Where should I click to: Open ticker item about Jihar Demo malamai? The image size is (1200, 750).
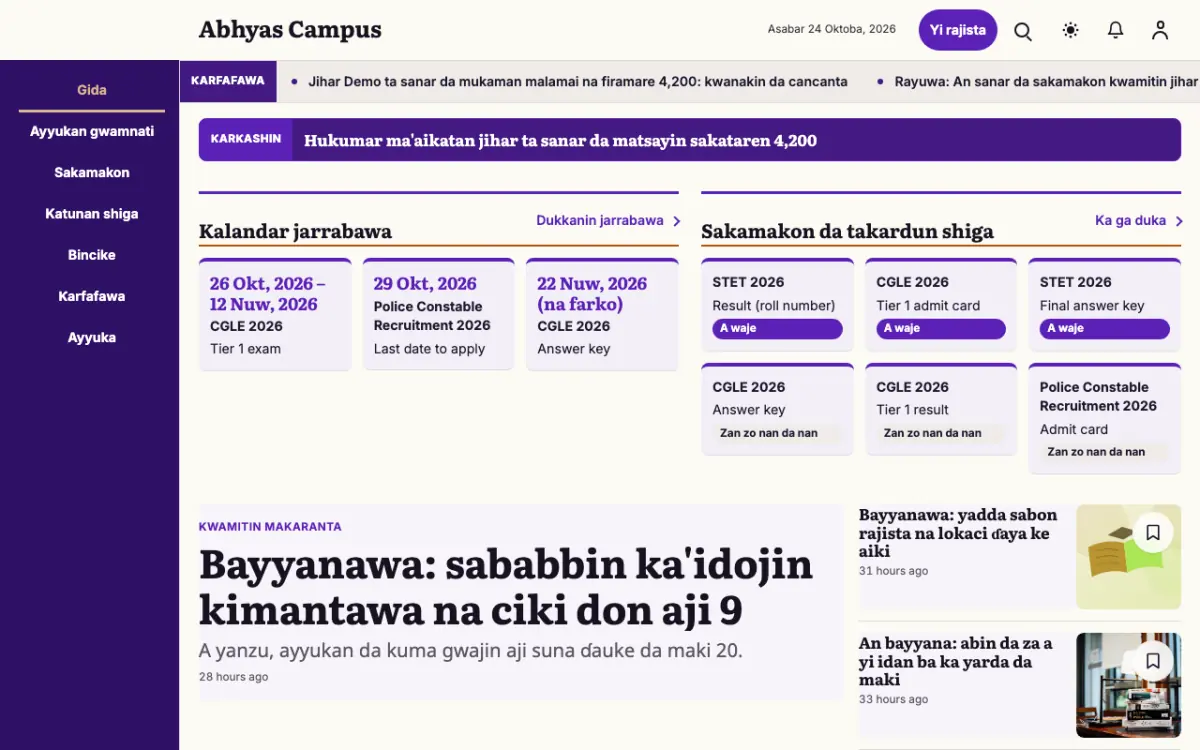point(578,82)
